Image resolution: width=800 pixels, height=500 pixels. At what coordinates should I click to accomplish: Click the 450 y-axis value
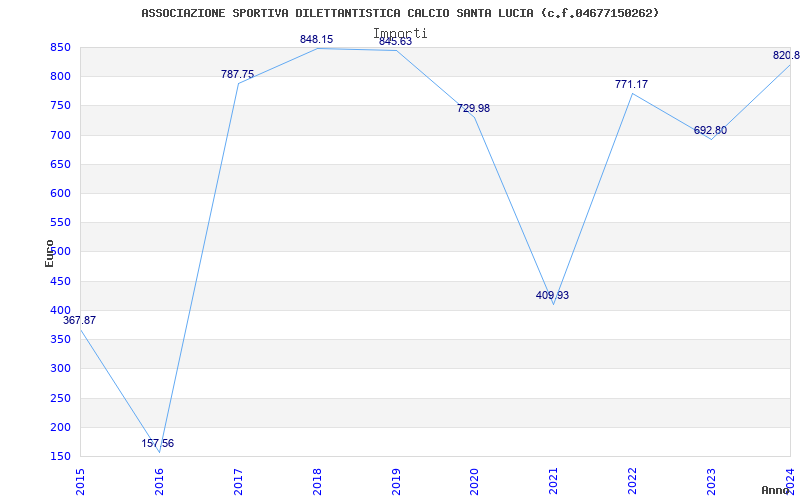tap(60, 281)
